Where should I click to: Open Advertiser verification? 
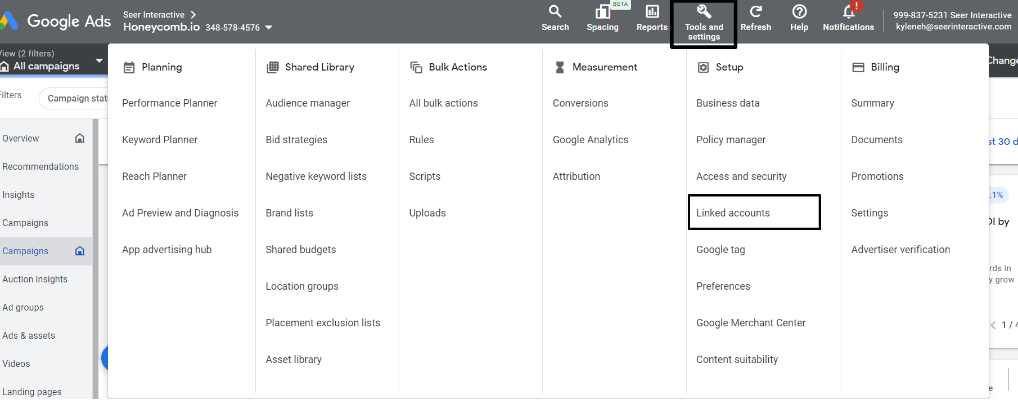[x=900, y=249]
